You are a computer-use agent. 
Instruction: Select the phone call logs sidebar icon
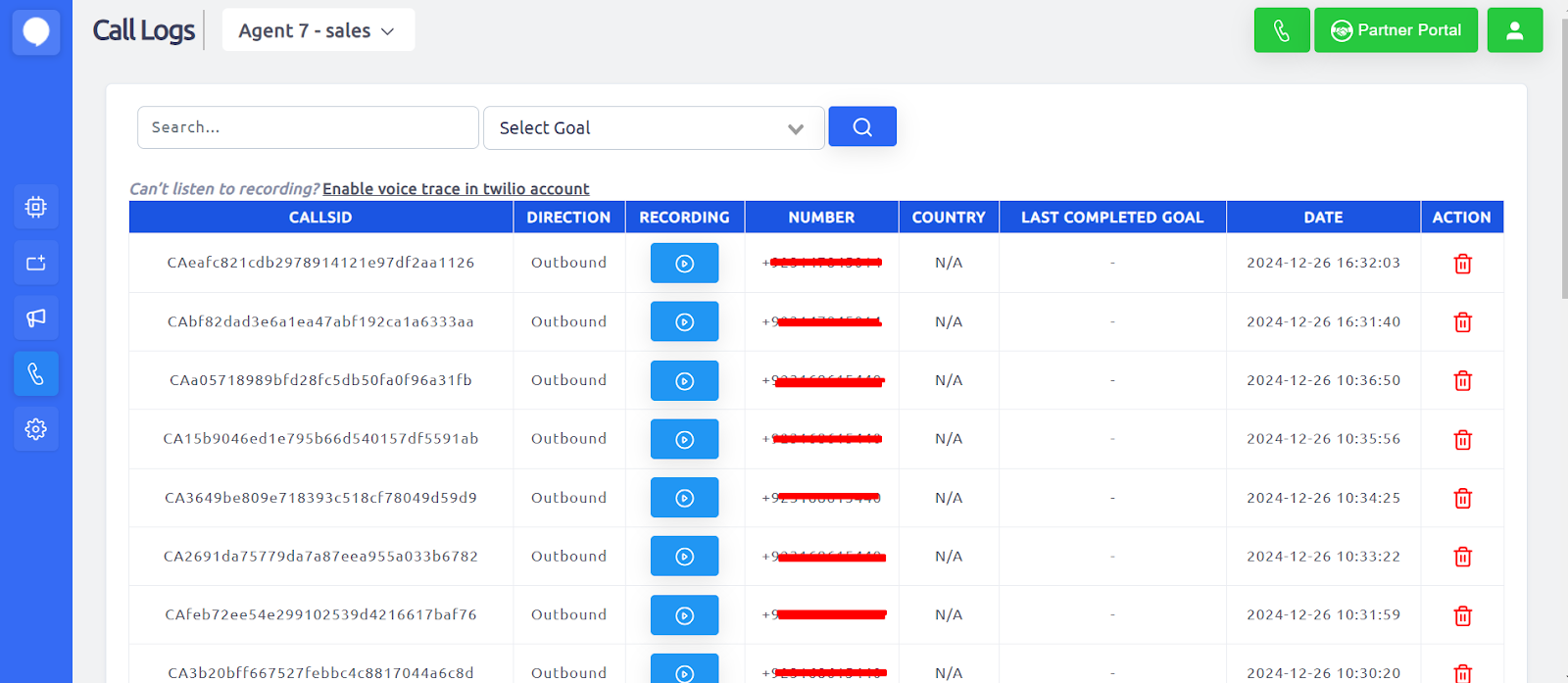click(x=36, y=373)
